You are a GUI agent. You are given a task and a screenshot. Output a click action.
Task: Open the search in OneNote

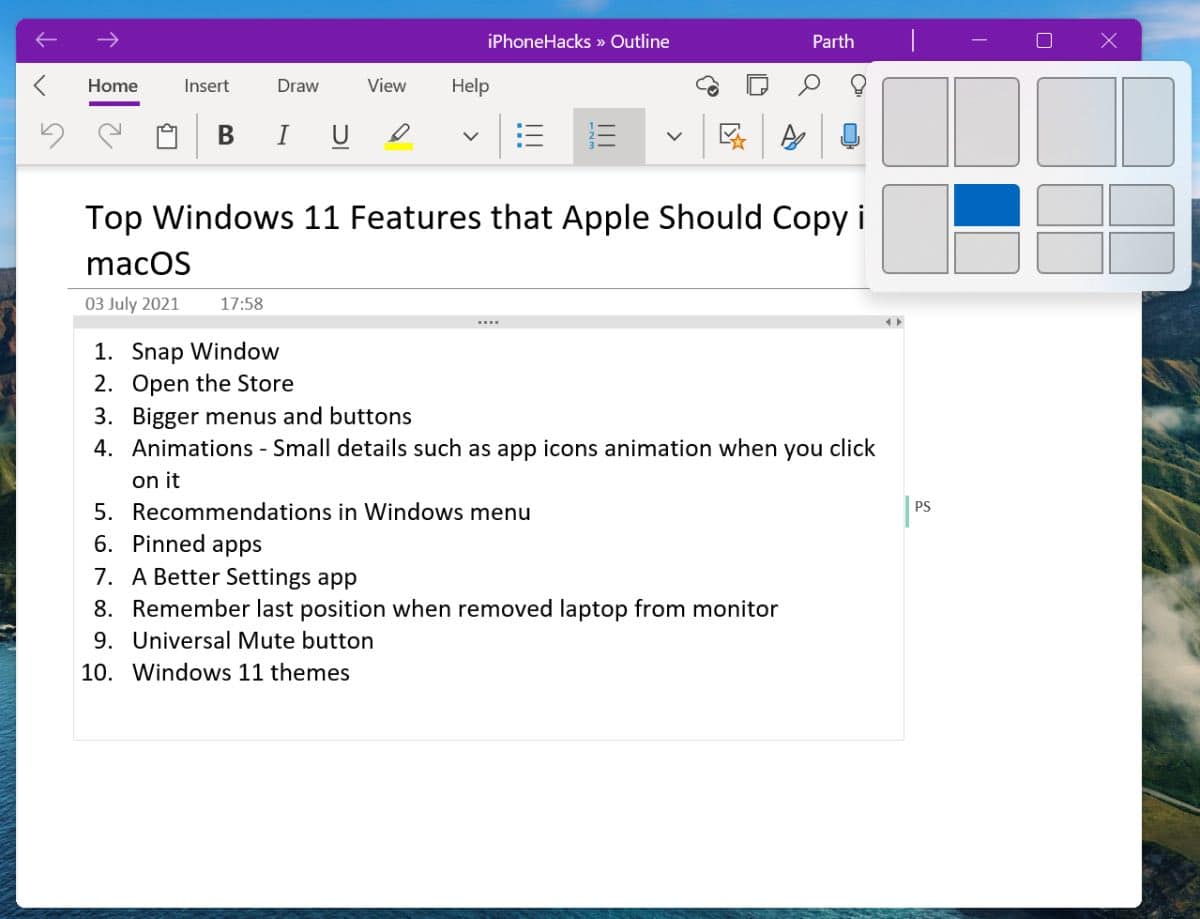click(x=810, y=86)
